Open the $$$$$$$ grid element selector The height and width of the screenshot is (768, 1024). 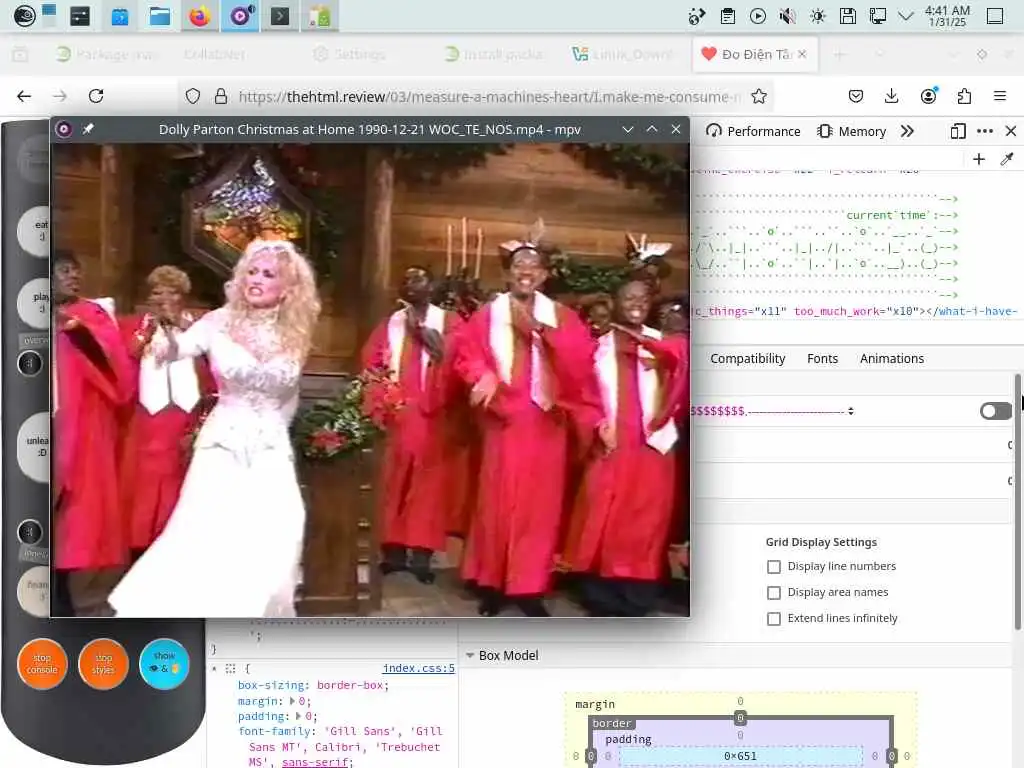click(x=773, y=411)
